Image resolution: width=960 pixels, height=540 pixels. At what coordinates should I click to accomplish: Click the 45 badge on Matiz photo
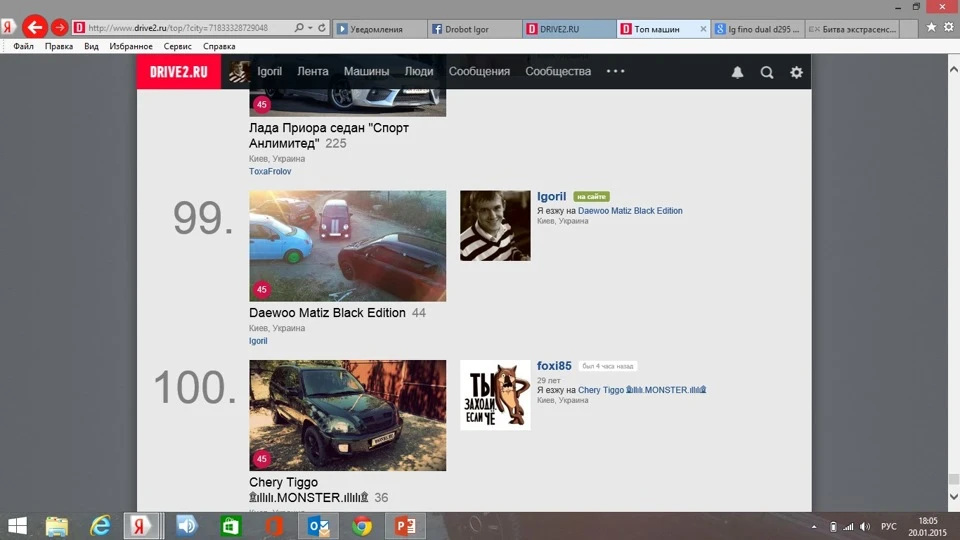pyautogui.click(x=262, y=290)
